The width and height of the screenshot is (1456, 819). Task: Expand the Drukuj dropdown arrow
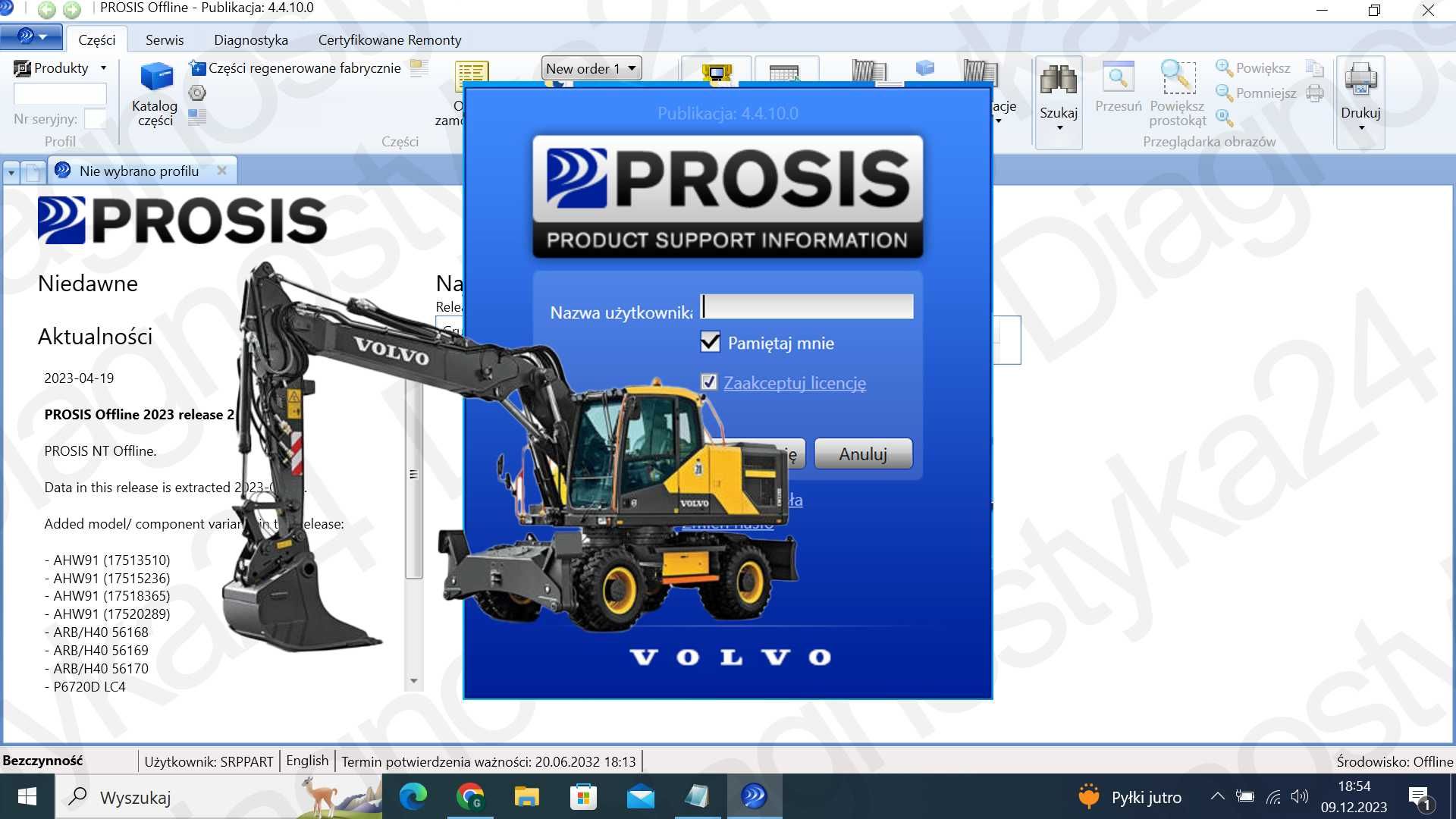click(x=1361, y=128)
